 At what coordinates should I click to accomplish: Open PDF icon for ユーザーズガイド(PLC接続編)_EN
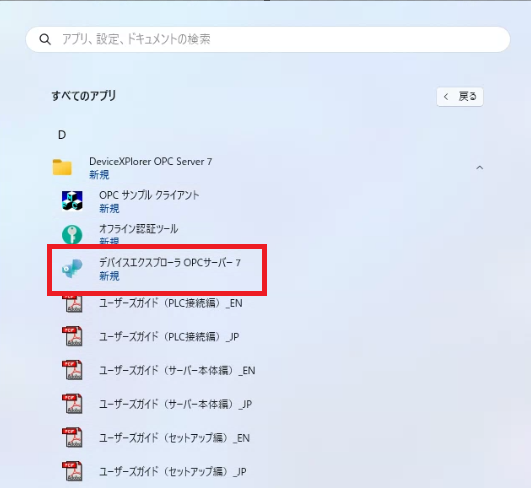72,303
